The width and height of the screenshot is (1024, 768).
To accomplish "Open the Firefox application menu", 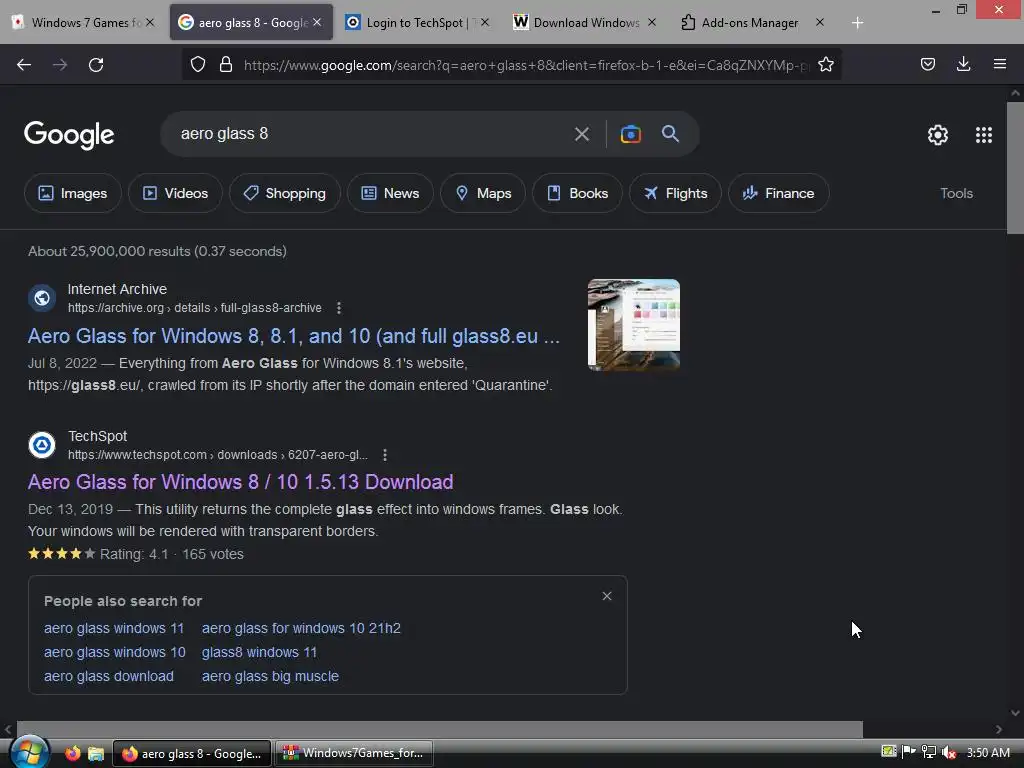I will pos(1000,64).
